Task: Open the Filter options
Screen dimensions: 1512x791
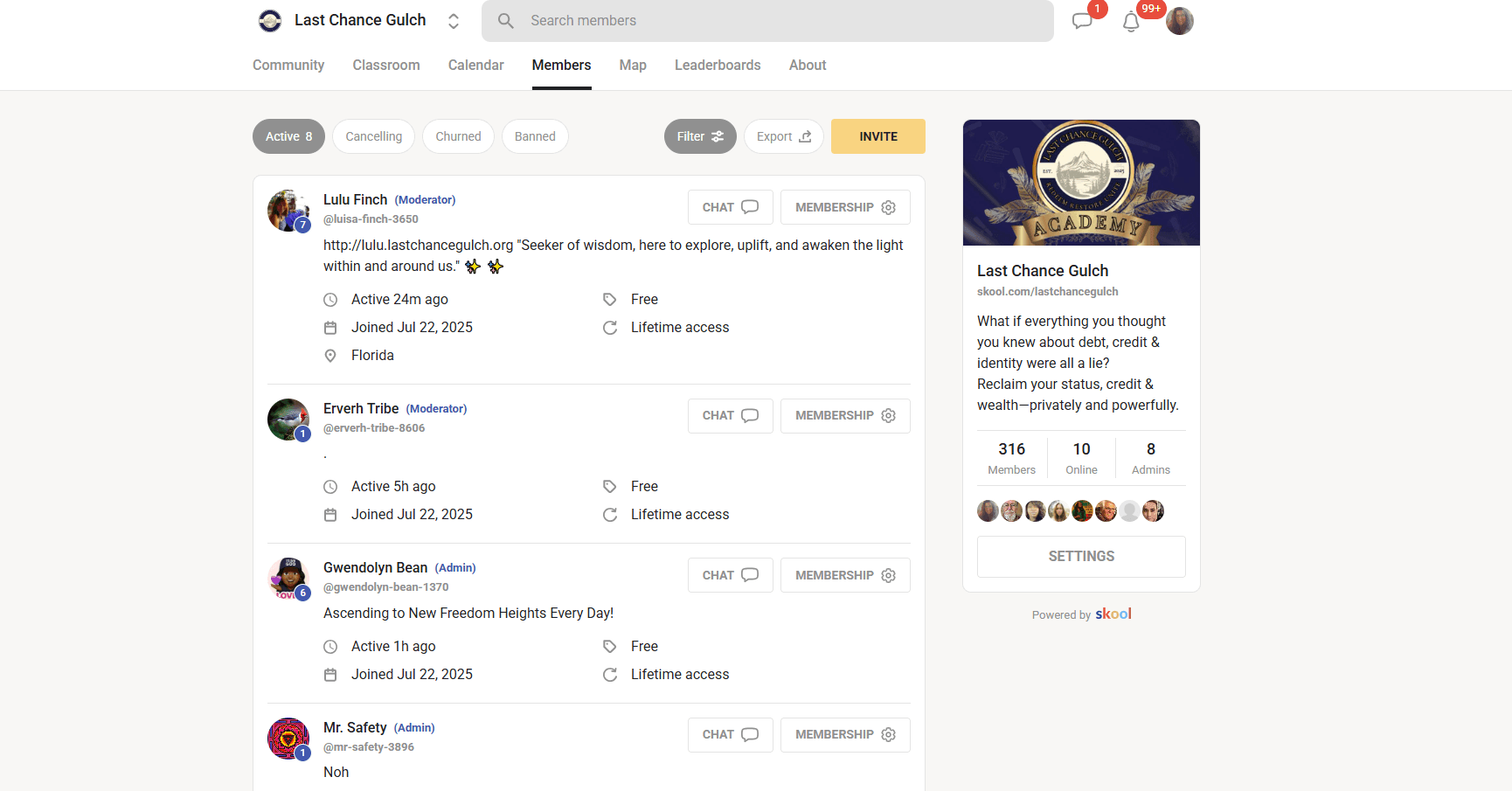Action: (x=700, y=136)
